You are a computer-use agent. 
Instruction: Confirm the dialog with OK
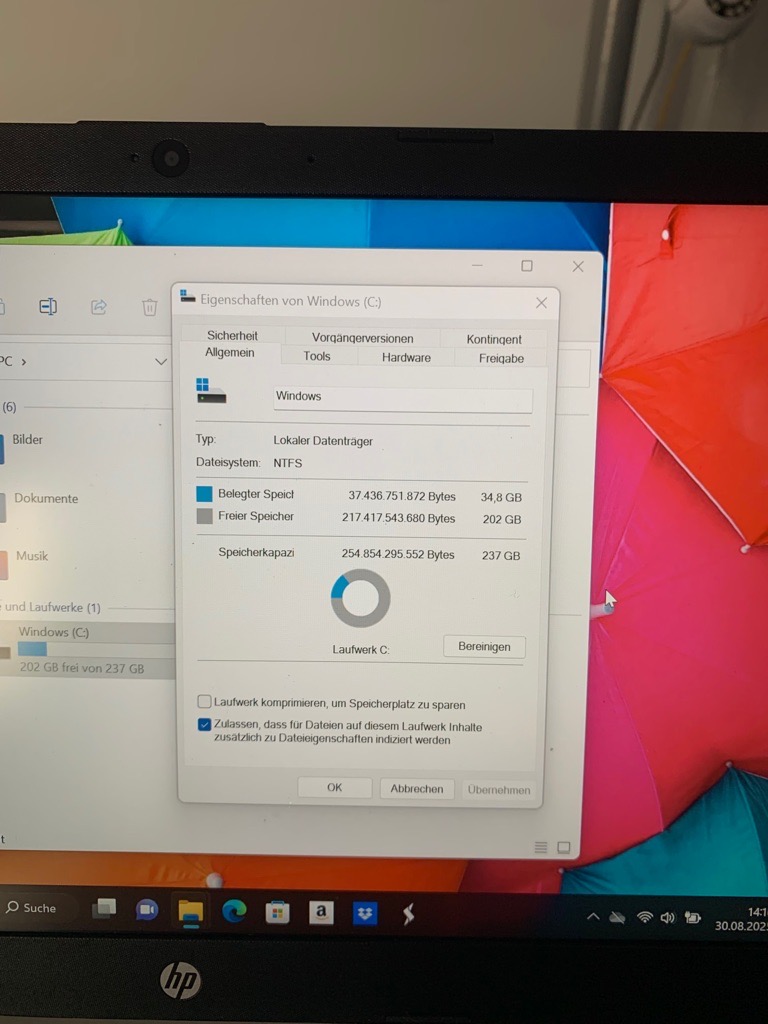(334, 788)
